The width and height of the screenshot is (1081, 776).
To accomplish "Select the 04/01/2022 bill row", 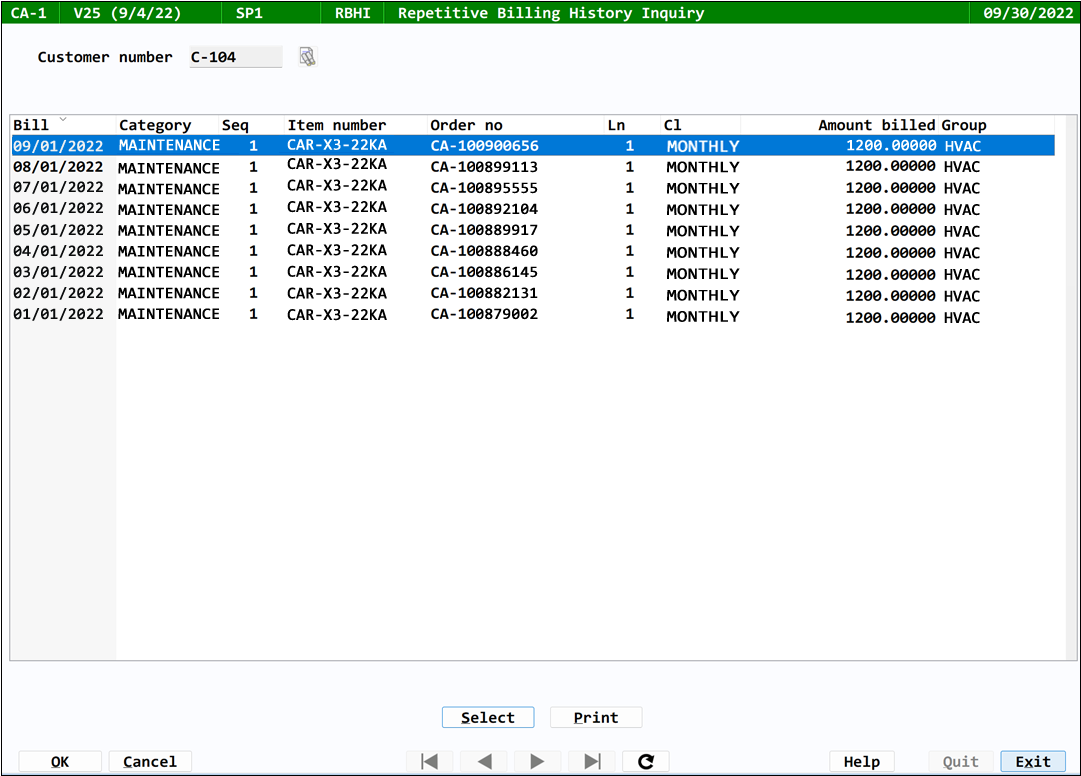I will pyautogui.click(x=532, y=252).
